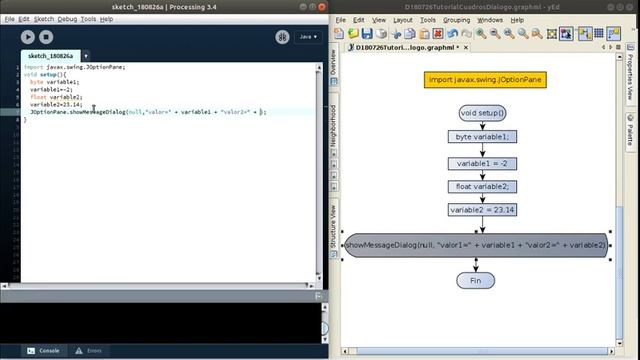
Task: Stop the running Processing sketch
Action: [x=46, y=37]
